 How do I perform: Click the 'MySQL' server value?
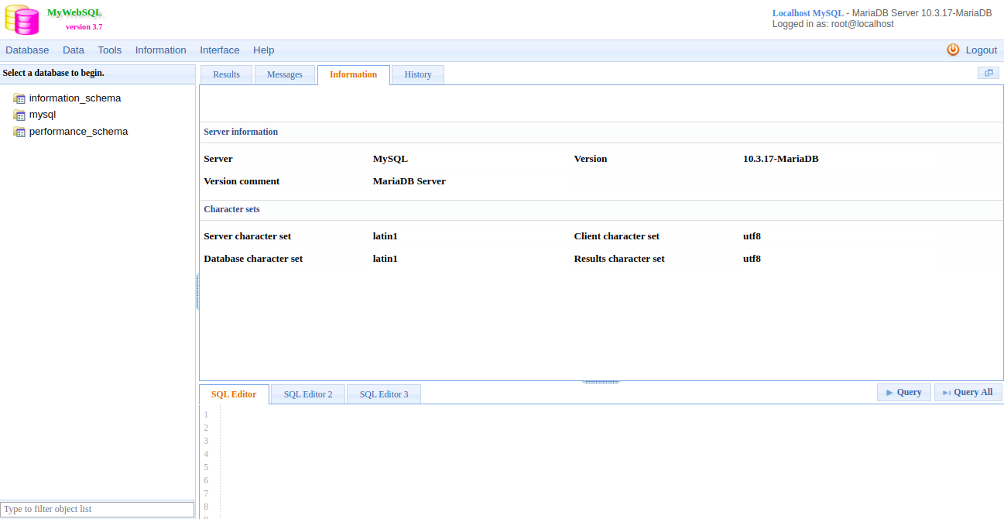click(390, 159)
